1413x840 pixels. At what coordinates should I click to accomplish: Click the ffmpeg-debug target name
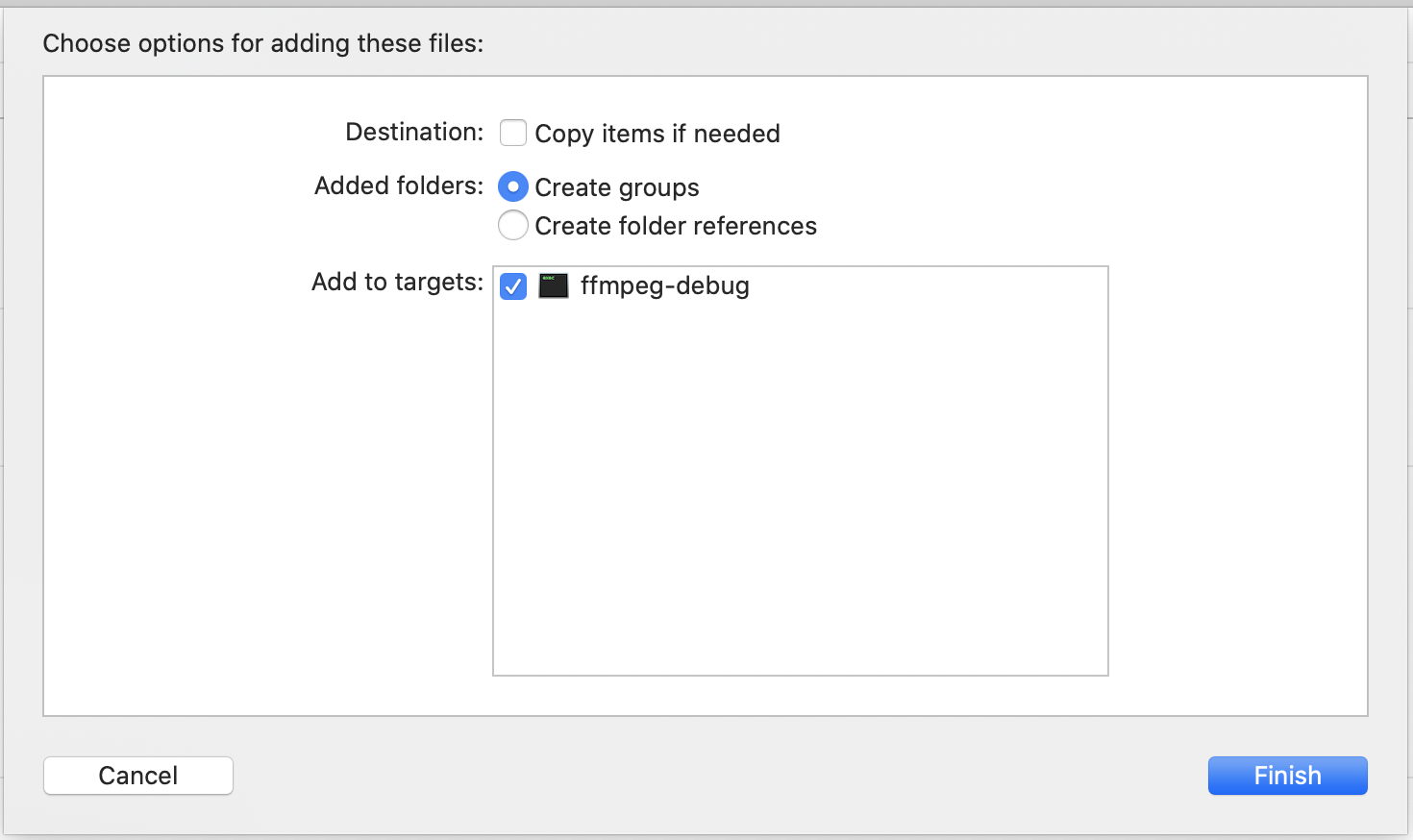664,285
